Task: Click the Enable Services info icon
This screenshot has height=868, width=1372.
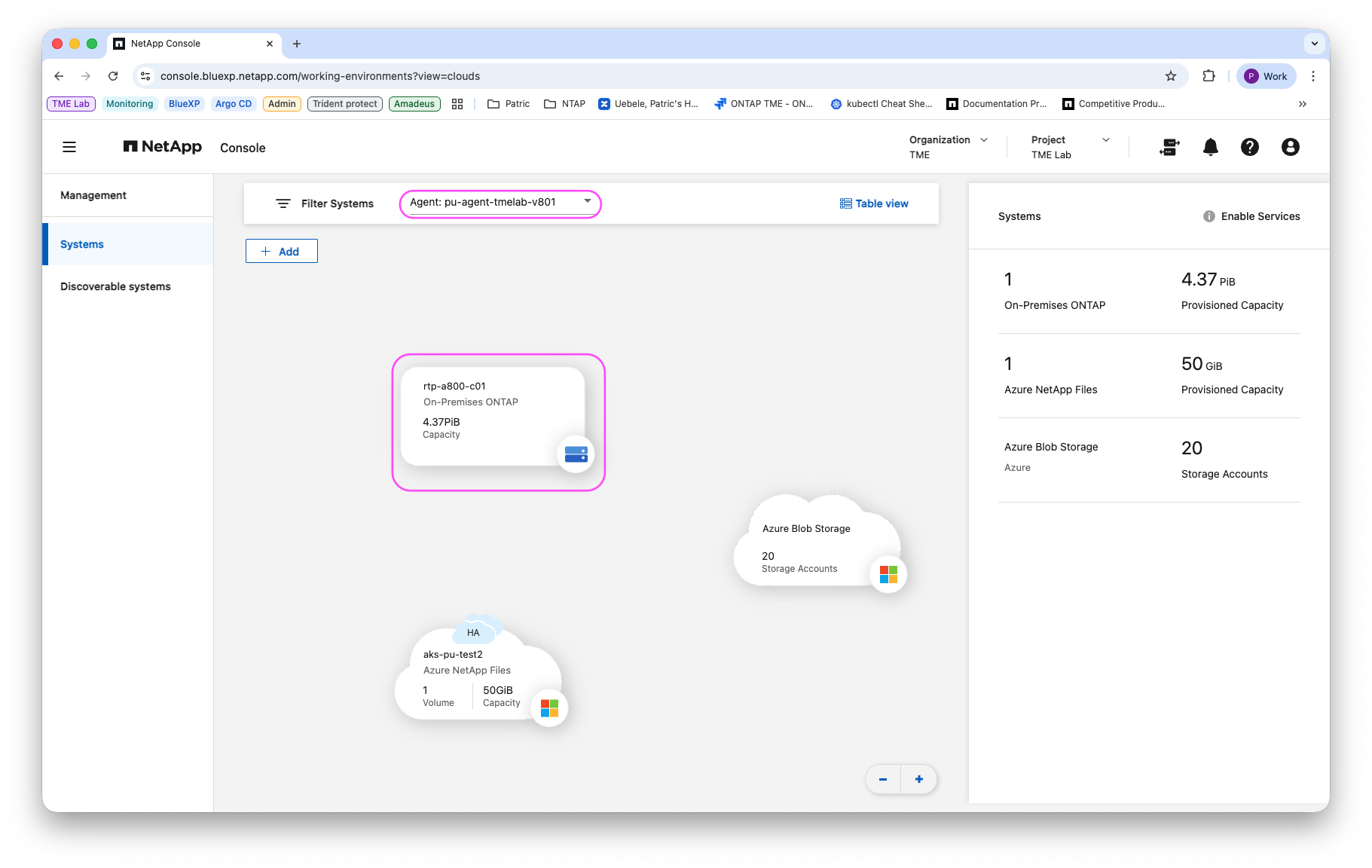Action: click(1209, 216)
